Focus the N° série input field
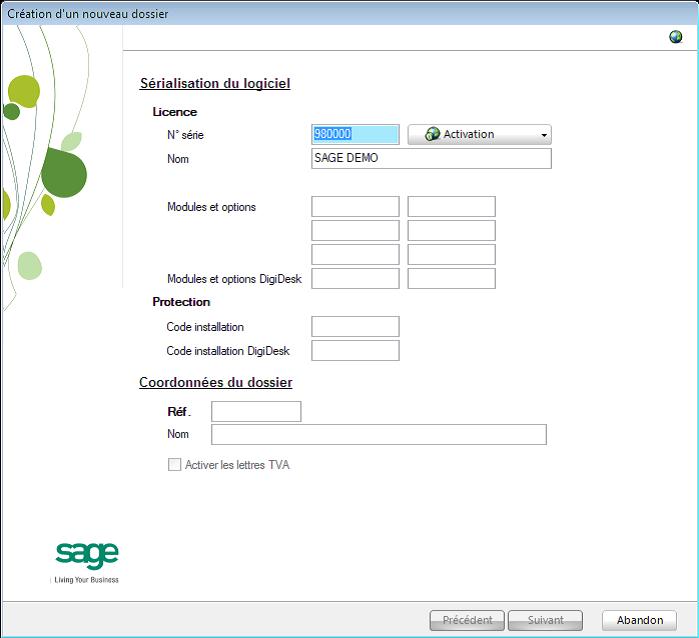699x638 pixels. pyautogui.click(x=355, y=135)
